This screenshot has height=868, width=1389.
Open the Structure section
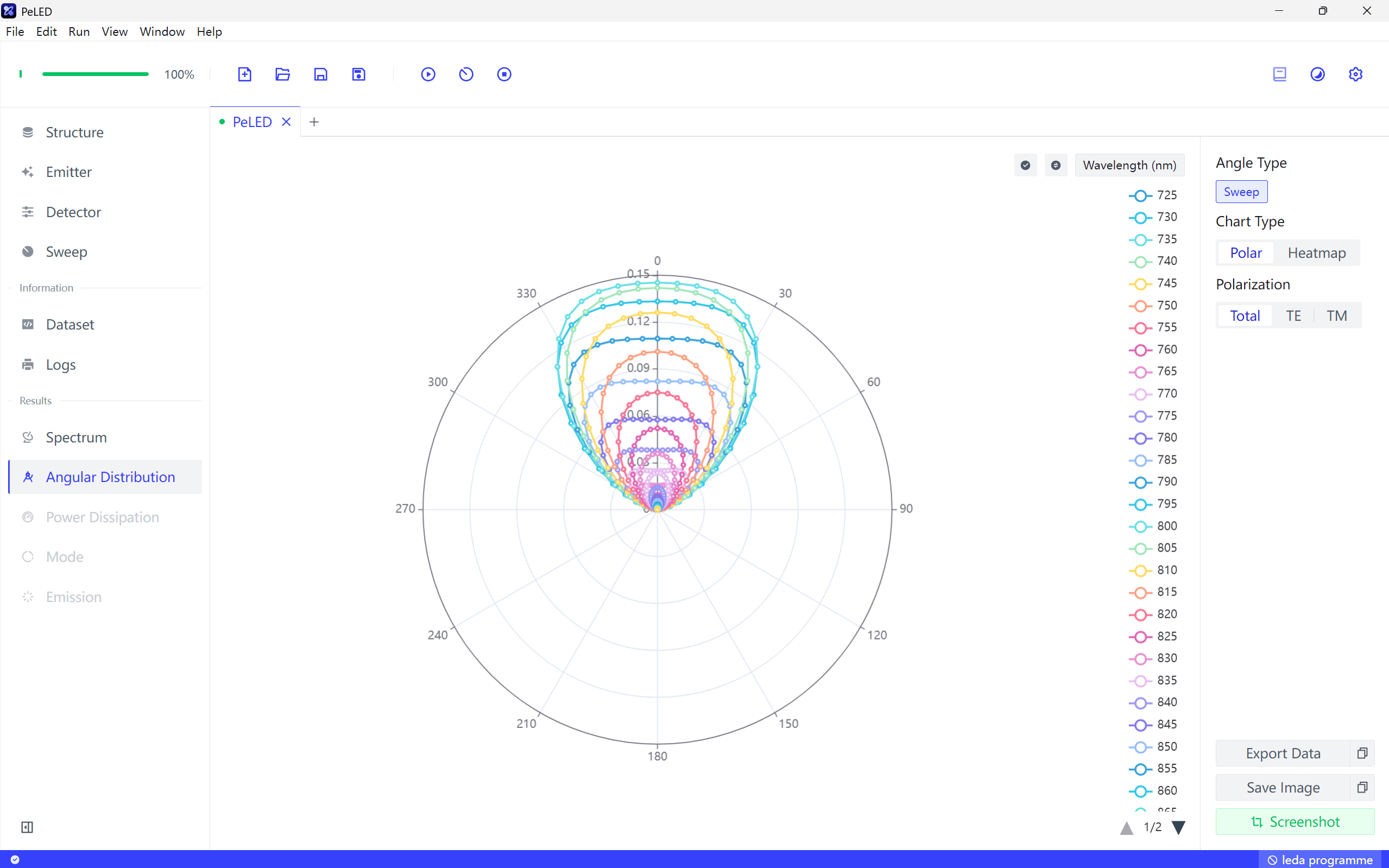(x=105, y=132)
